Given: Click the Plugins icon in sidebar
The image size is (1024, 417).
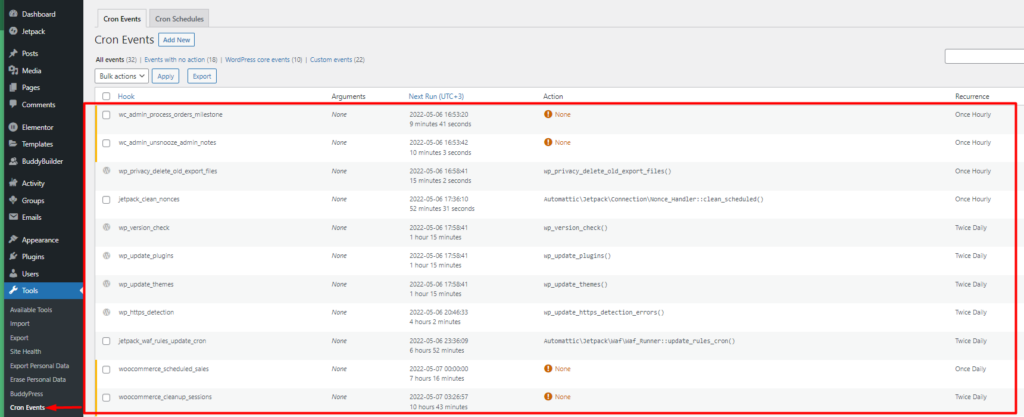Looking at the screenshot, I should click(x=12, y=256).
